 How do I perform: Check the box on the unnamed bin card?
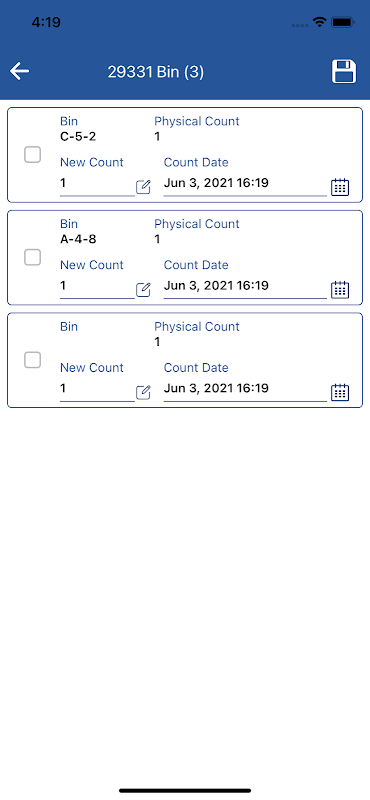click(33, 360)
